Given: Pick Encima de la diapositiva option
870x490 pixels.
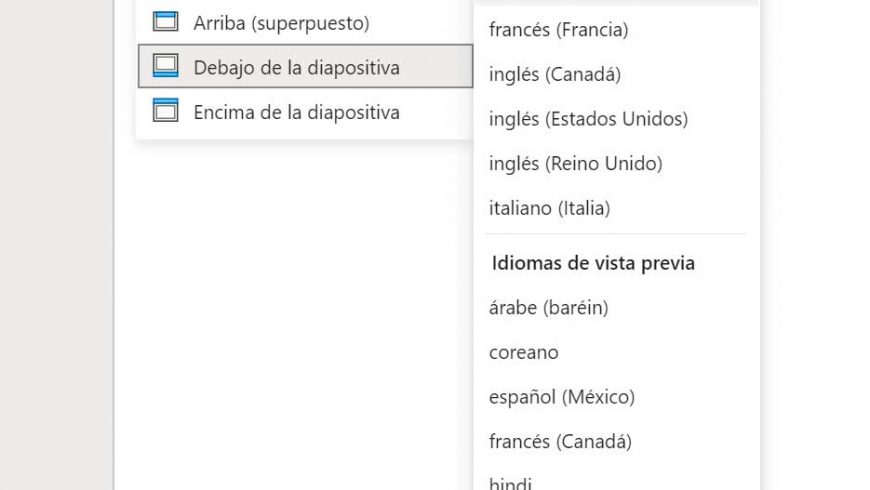Looking at the screenshot, I should 305,112.
